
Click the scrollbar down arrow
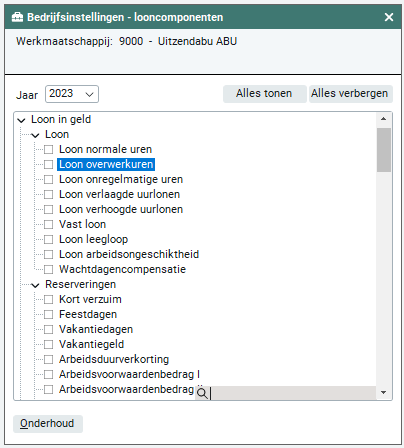tap(383, 392)
